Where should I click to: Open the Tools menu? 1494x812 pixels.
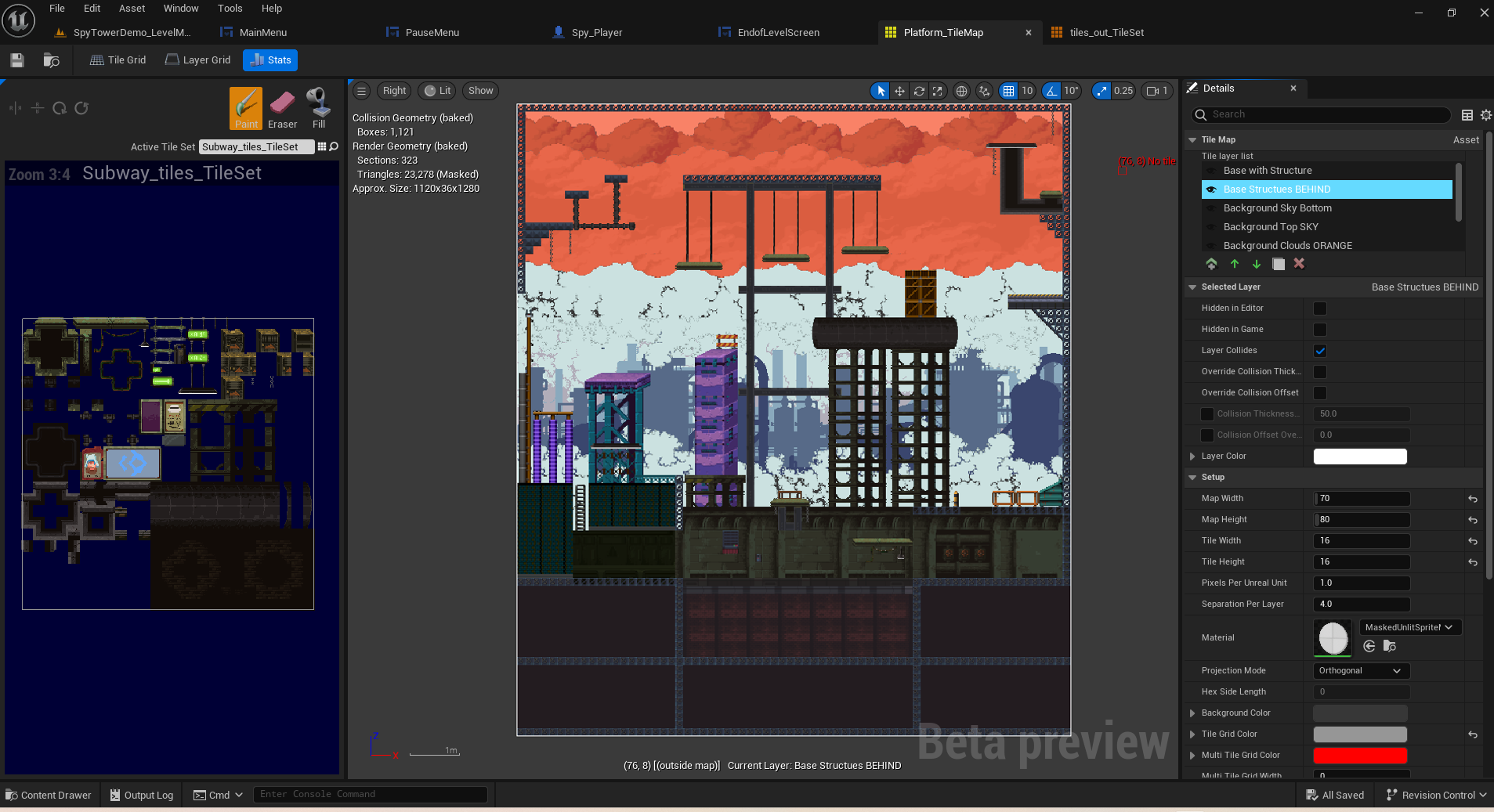(x=230, y=9)
